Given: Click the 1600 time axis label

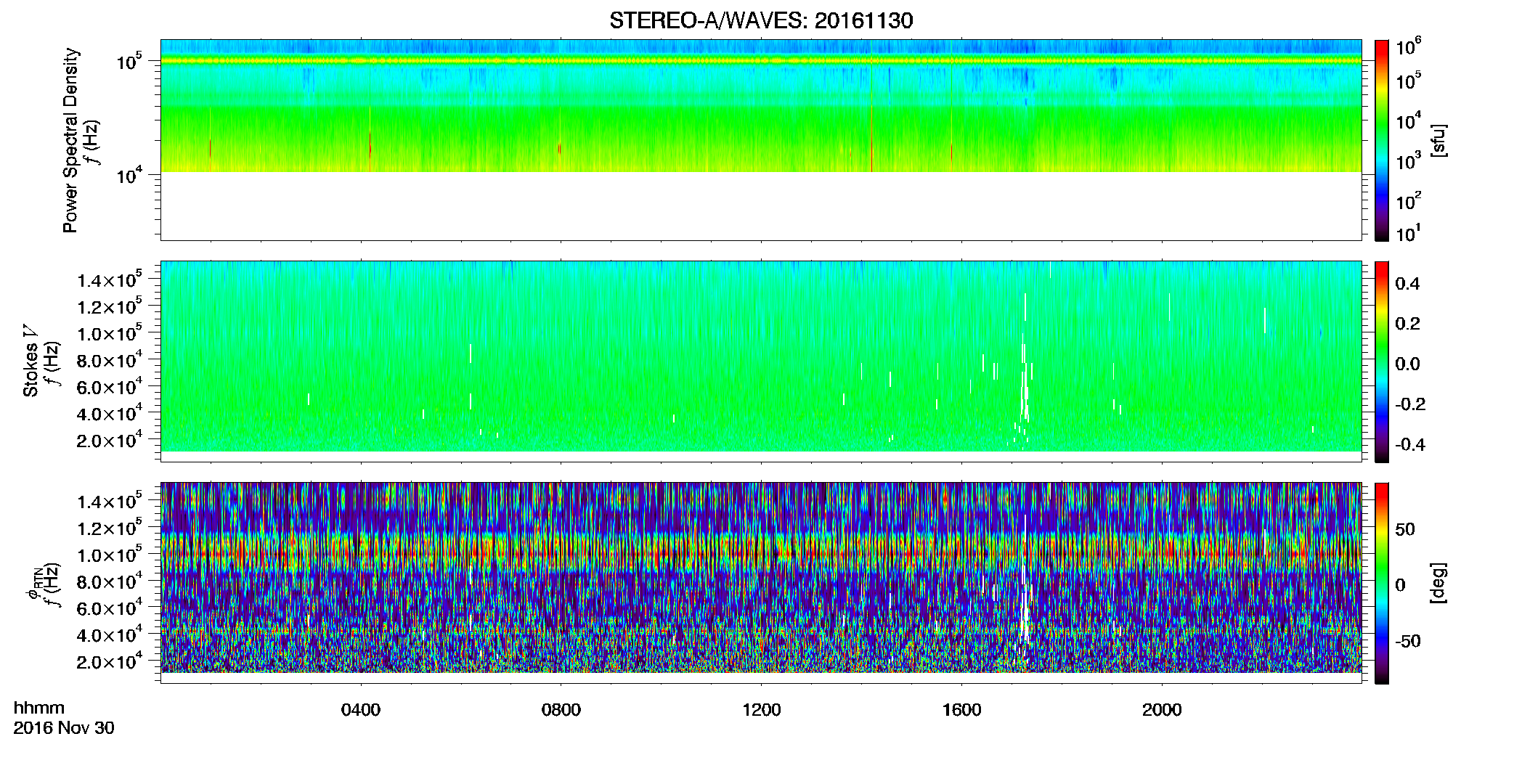Looking at the screenshot, I should tap(962, 710).
